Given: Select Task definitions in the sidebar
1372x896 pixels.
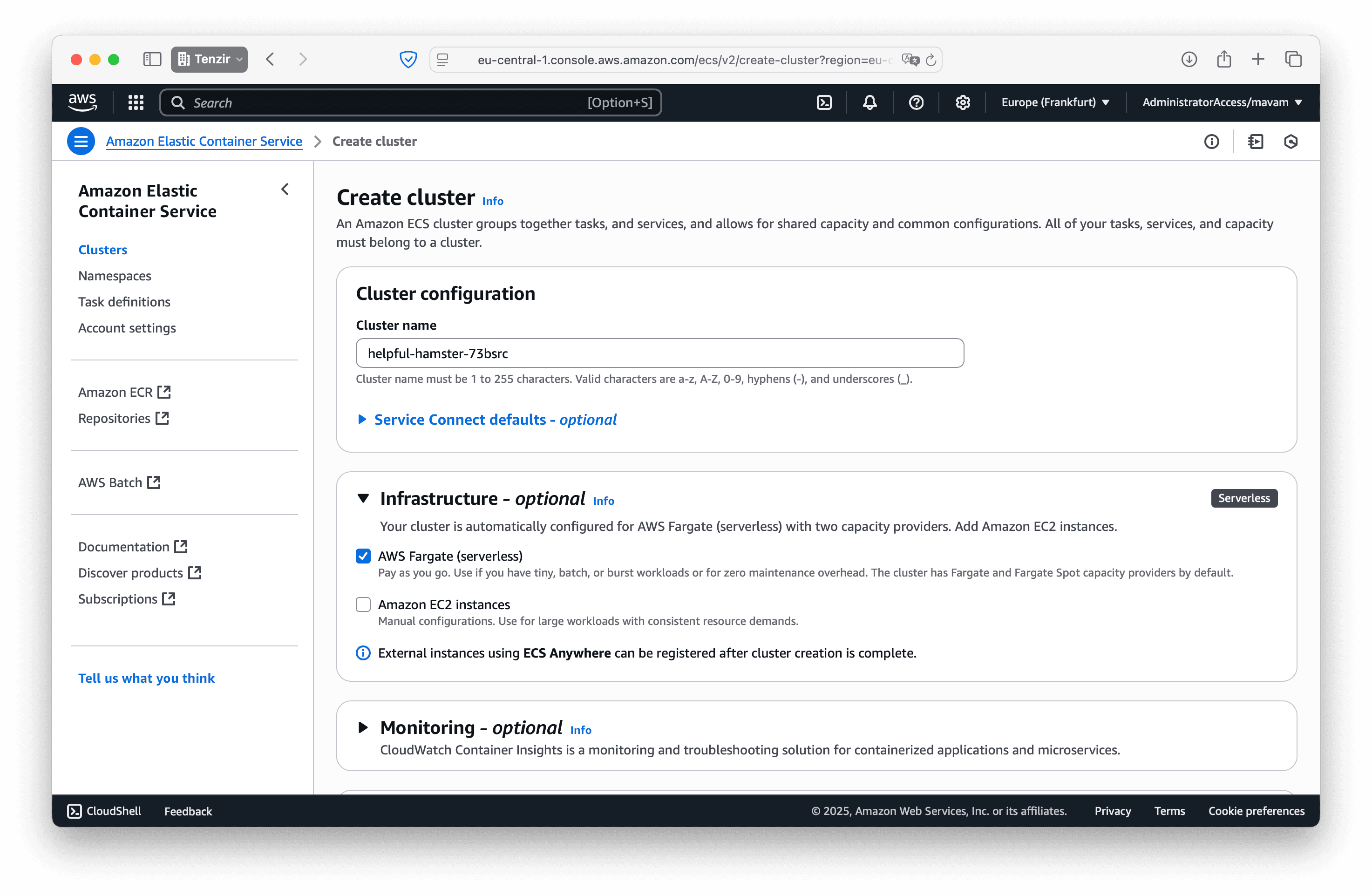Looking at the screenshot, I should [124, 302].
